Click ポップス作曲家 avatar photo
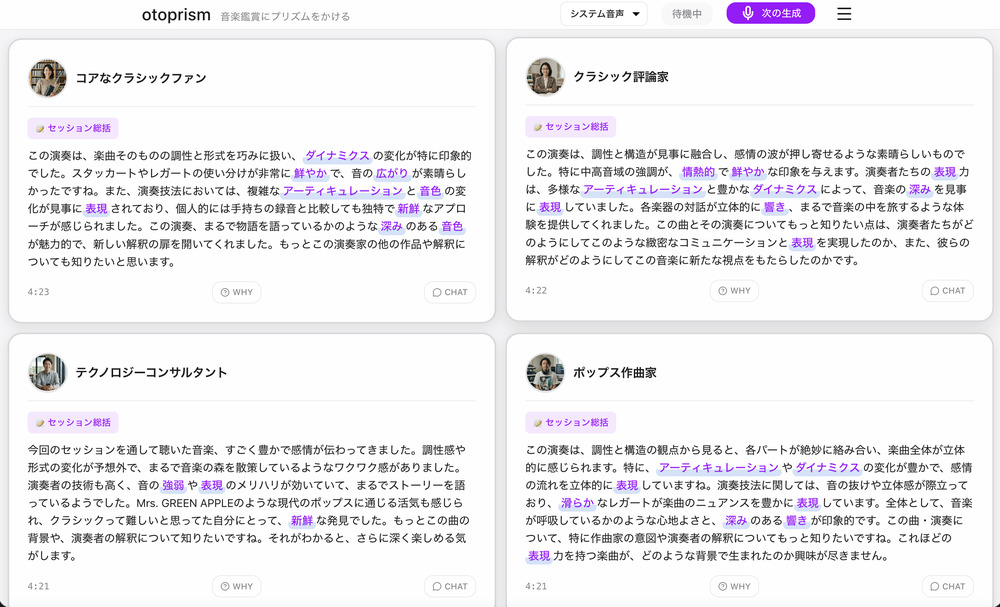 (545, 373)
